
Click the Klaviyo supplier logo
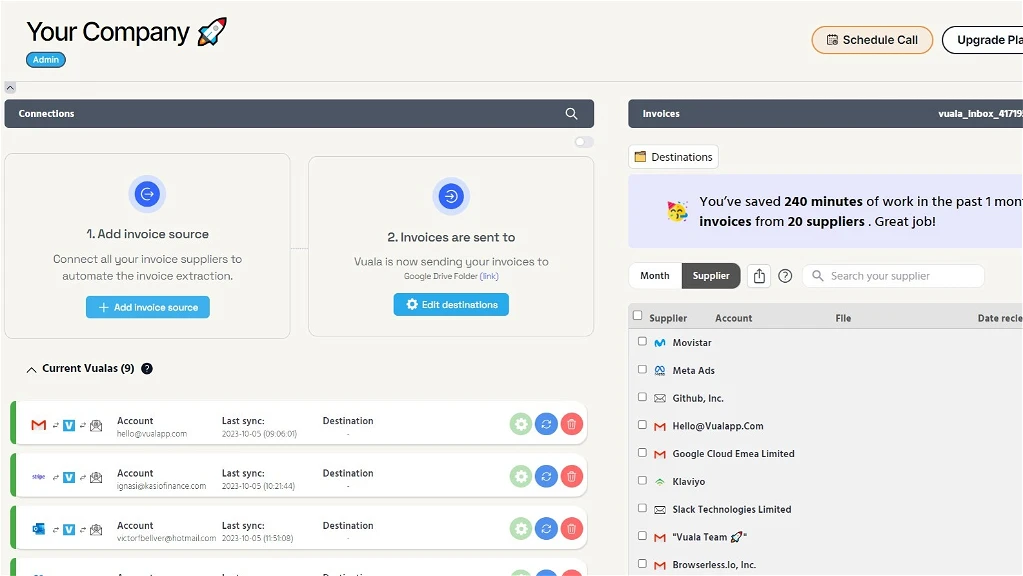tap(660, 482)
